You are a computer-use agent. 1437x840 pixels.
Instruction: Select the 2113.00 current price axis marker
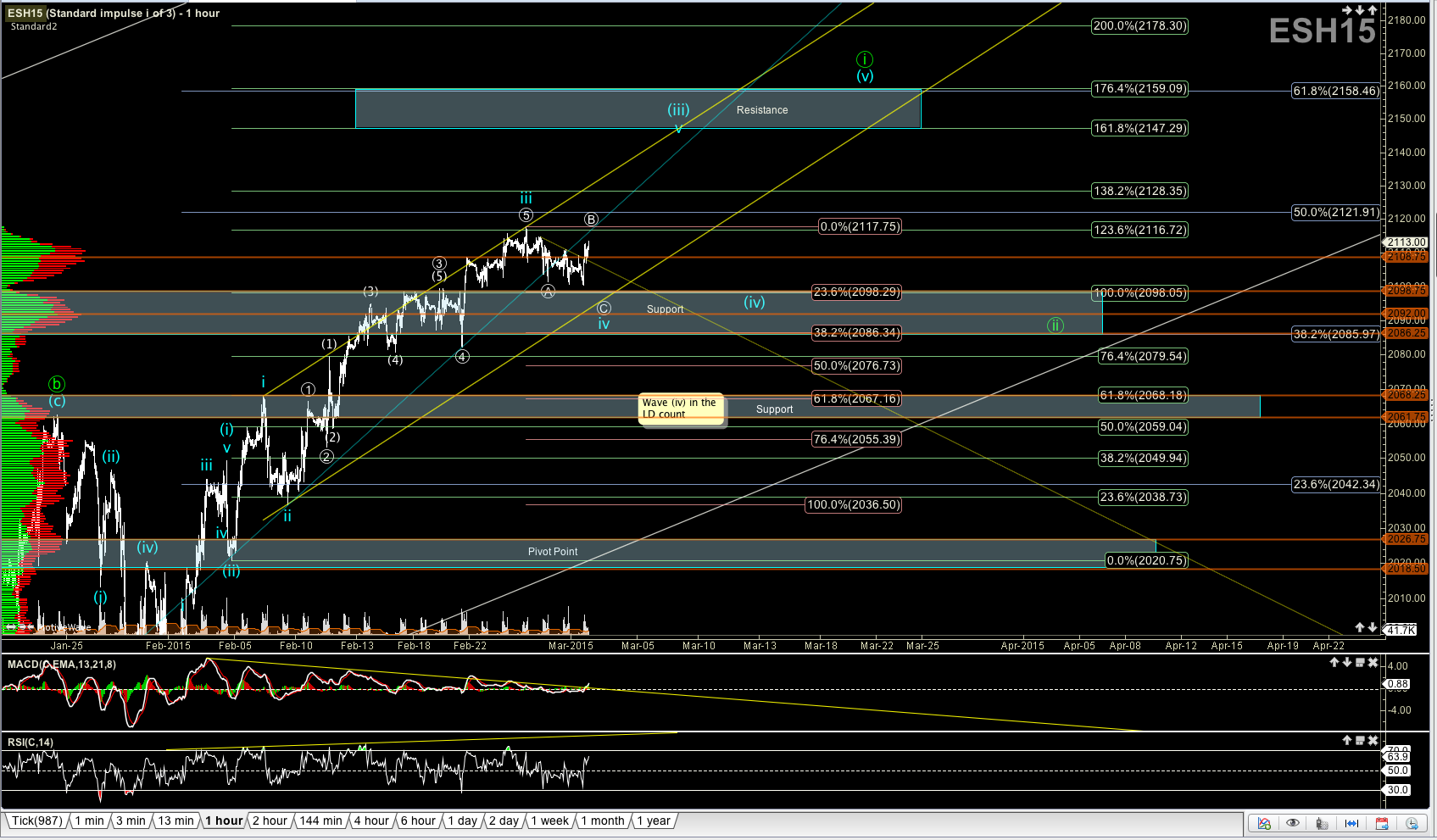1406,242
